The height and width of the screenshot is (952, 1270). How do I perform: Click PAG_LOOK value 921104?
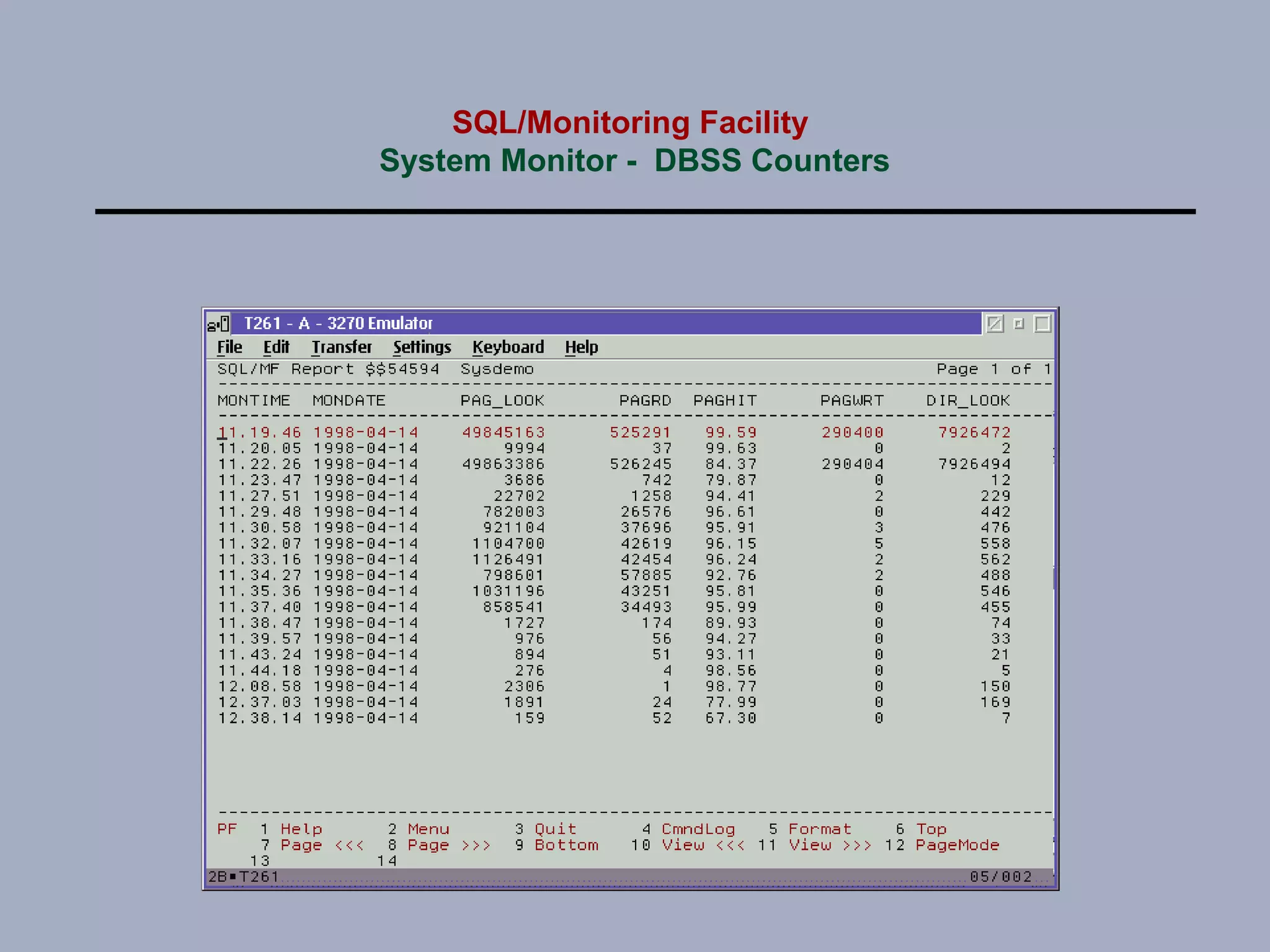click(513, 528)
